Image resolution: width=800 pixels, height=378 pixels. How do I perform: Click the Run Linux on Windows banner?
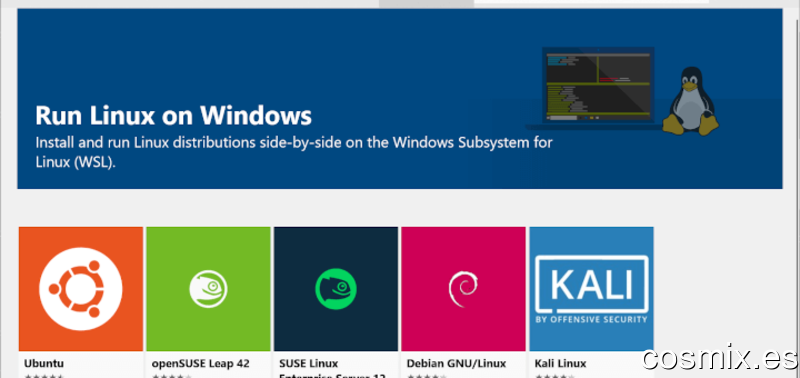click(400, 98)
